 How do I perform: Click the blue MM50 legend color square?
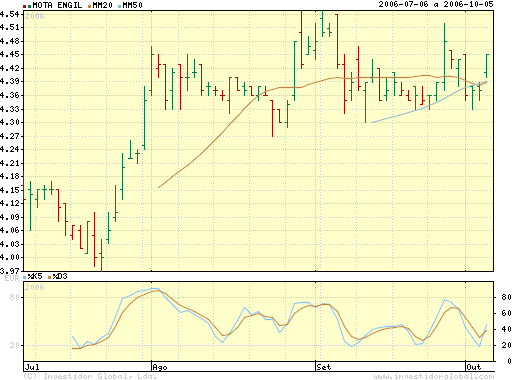[x=120, y=6]
